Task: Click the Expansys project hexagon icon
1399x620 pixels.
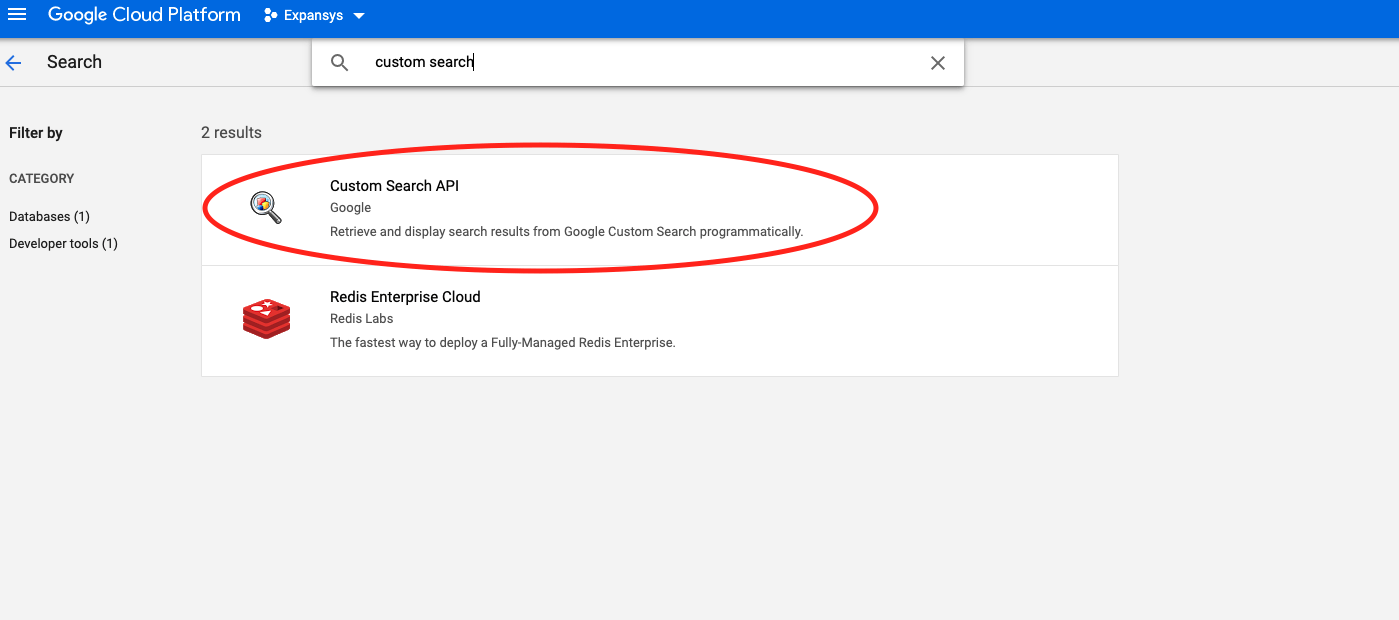Action: pyautogui.click(x=270, y=16)
